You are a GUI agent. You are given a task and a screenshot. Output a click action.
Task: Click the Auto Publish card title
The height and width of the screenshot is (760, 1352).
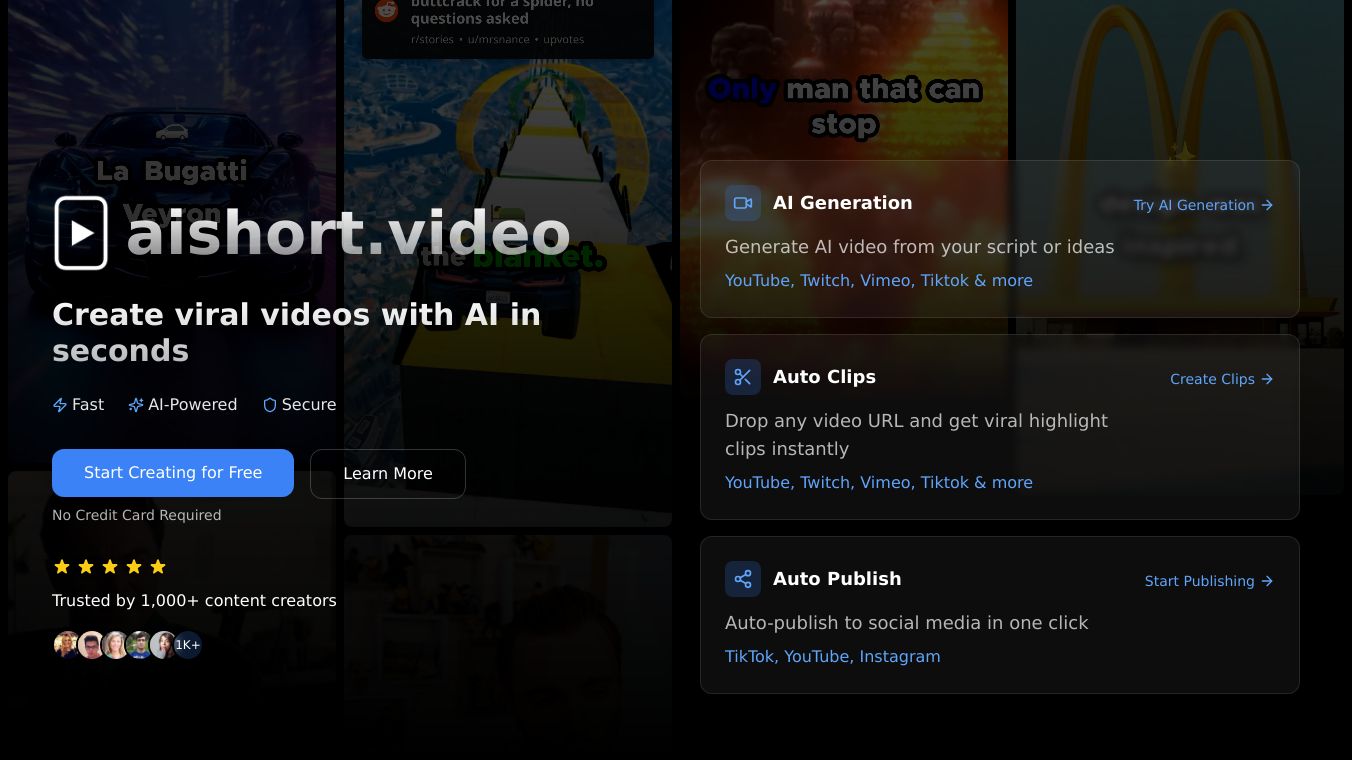(x=837, y=579)
